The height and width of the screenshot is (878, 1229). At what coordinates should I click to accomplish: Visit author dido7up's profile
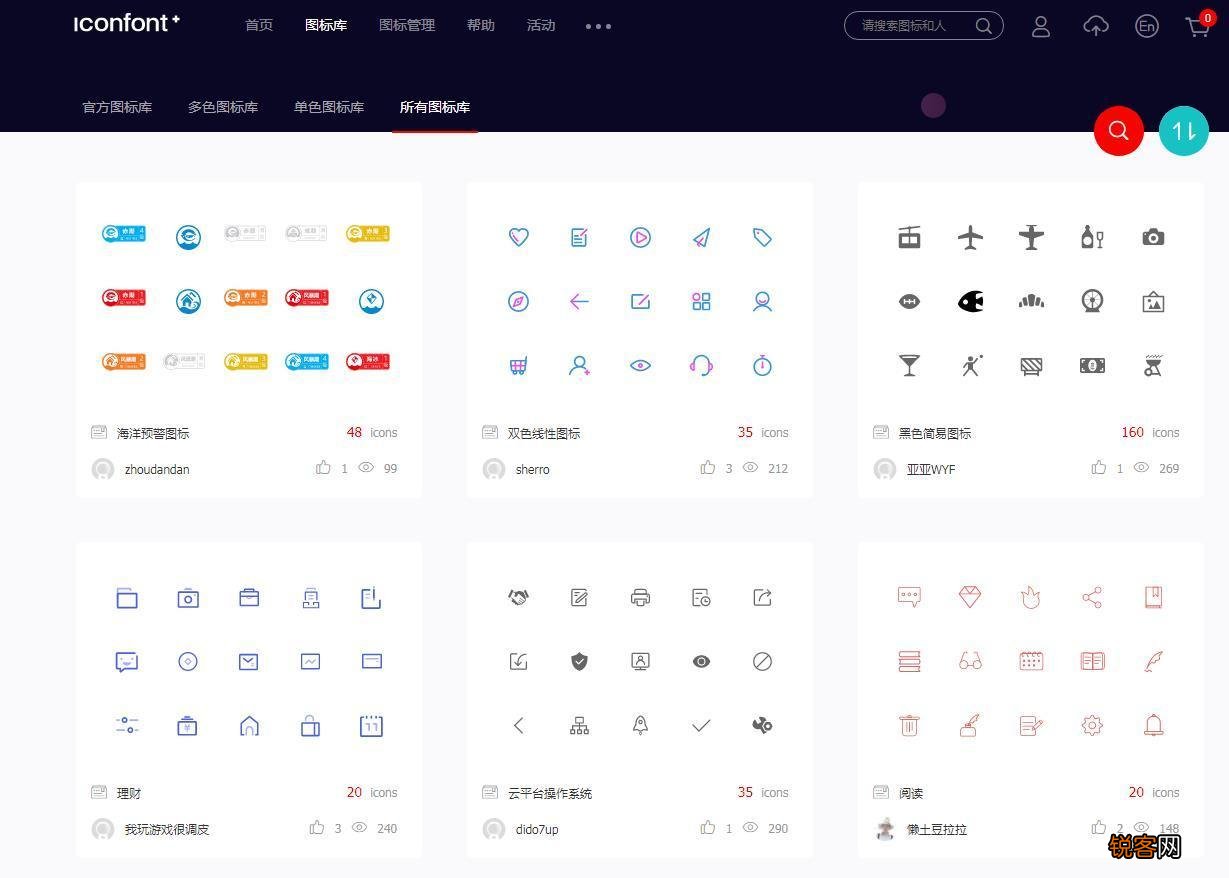coord(537,829)
